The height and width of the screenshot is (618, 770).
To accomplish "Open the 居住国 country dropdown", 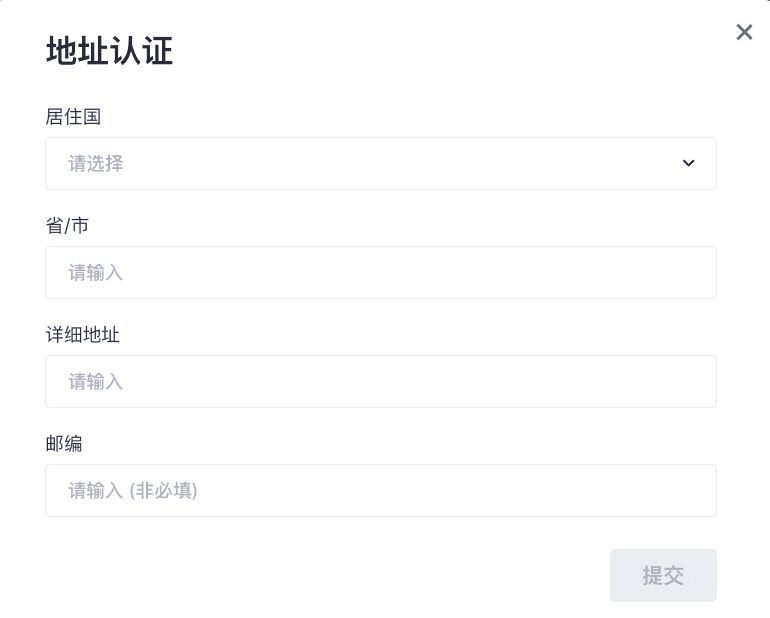I will click(x=380, y=163).
